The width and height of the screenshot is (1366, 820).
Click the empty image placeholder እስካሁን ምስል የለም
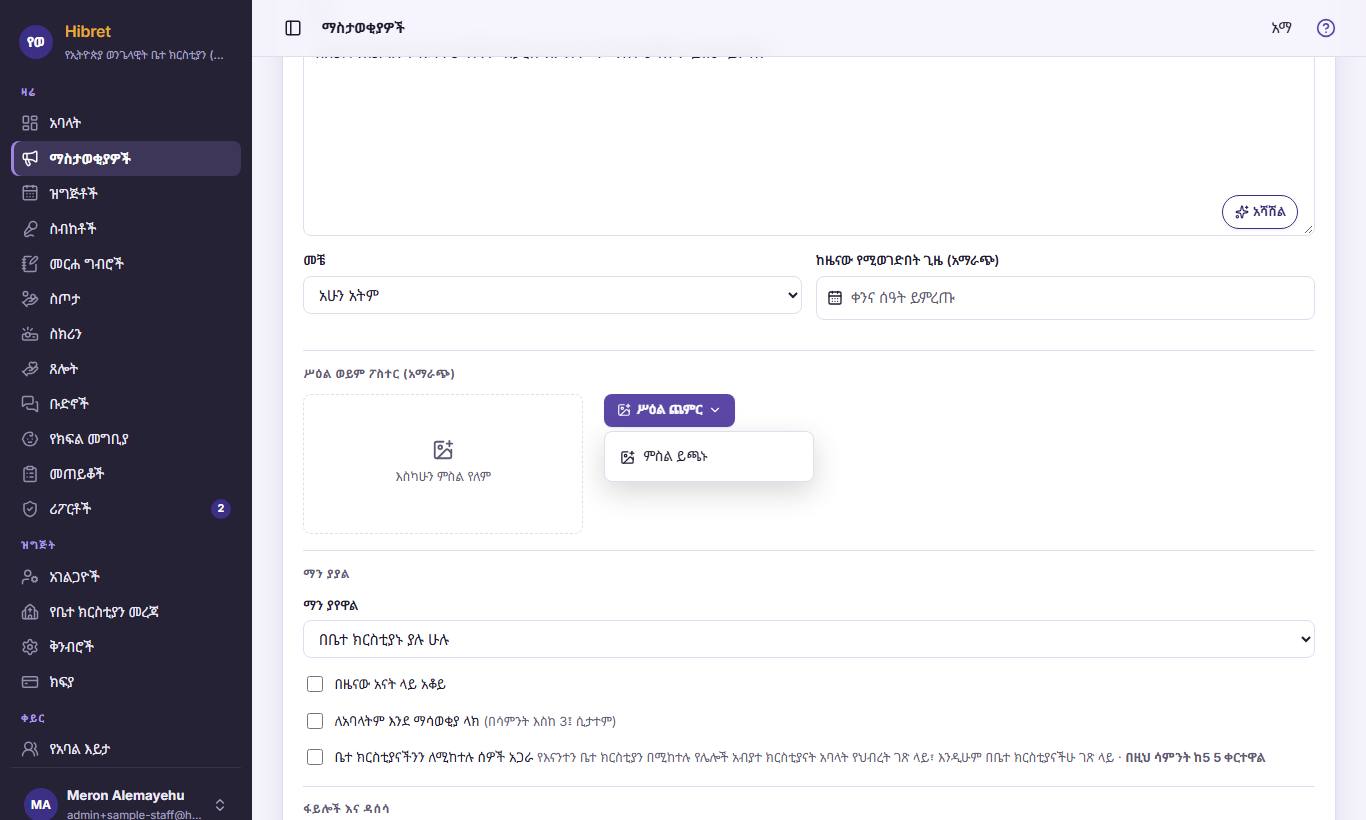click(443, 464)
